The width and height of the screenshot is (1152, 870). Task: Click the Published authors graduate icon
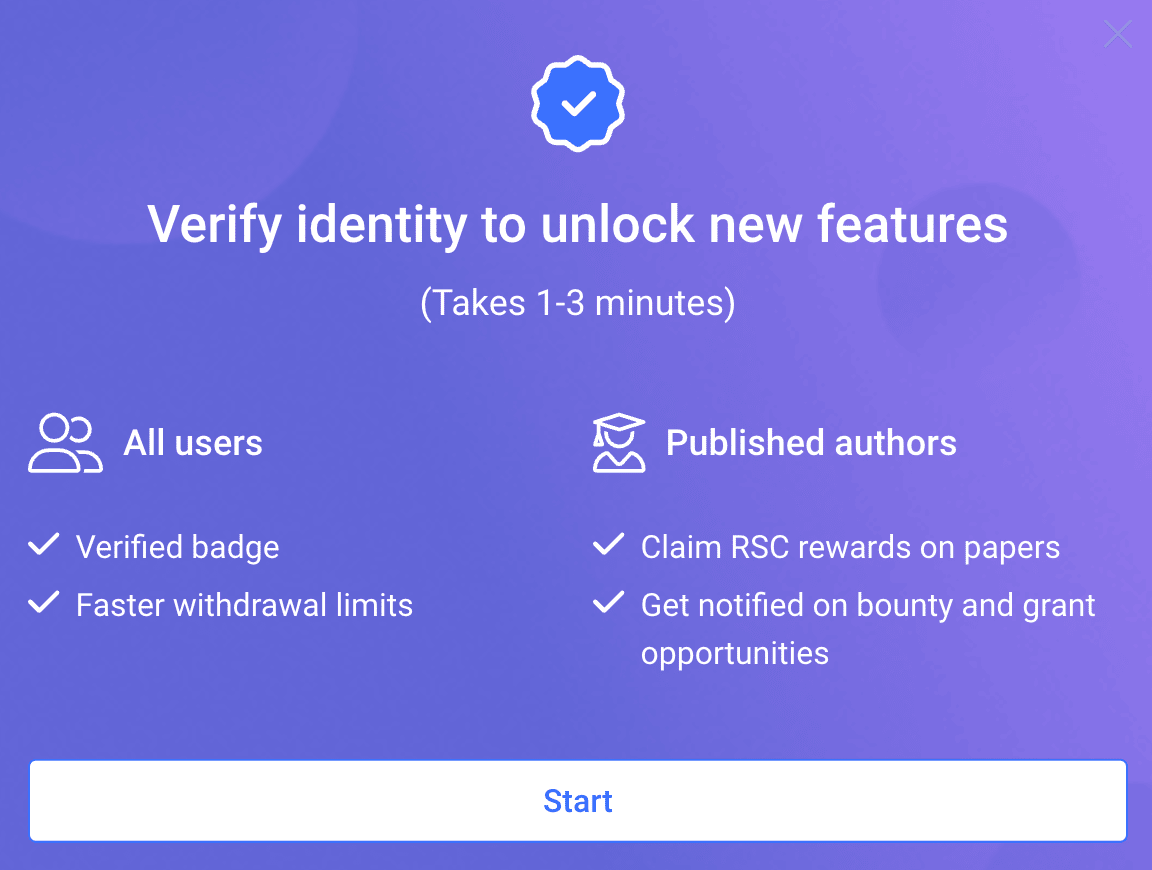tap(619, 442)
